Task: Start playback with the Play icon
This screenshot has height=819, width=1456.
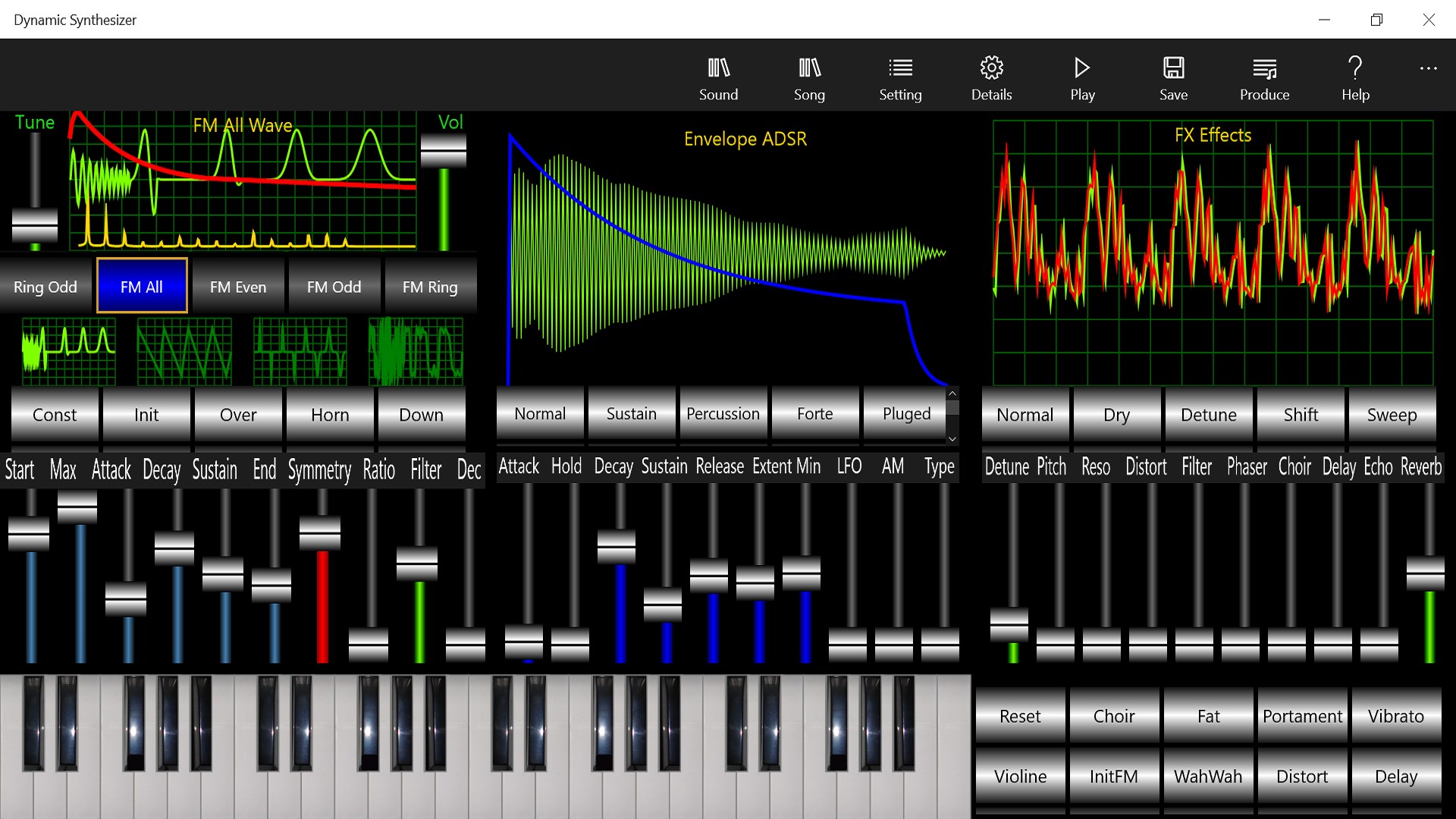Action: coord(1082,68)
